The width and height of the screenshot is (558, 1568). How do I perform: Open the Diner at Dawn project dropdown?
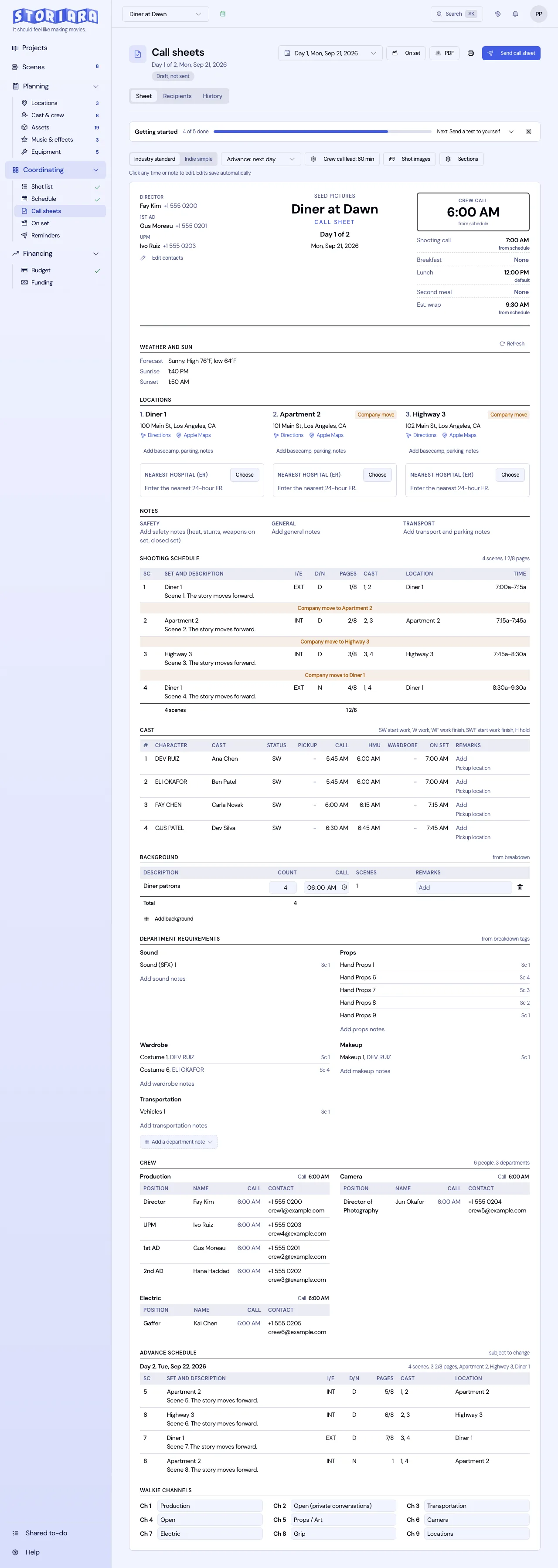pyautogui.click(x=166, y=14)
